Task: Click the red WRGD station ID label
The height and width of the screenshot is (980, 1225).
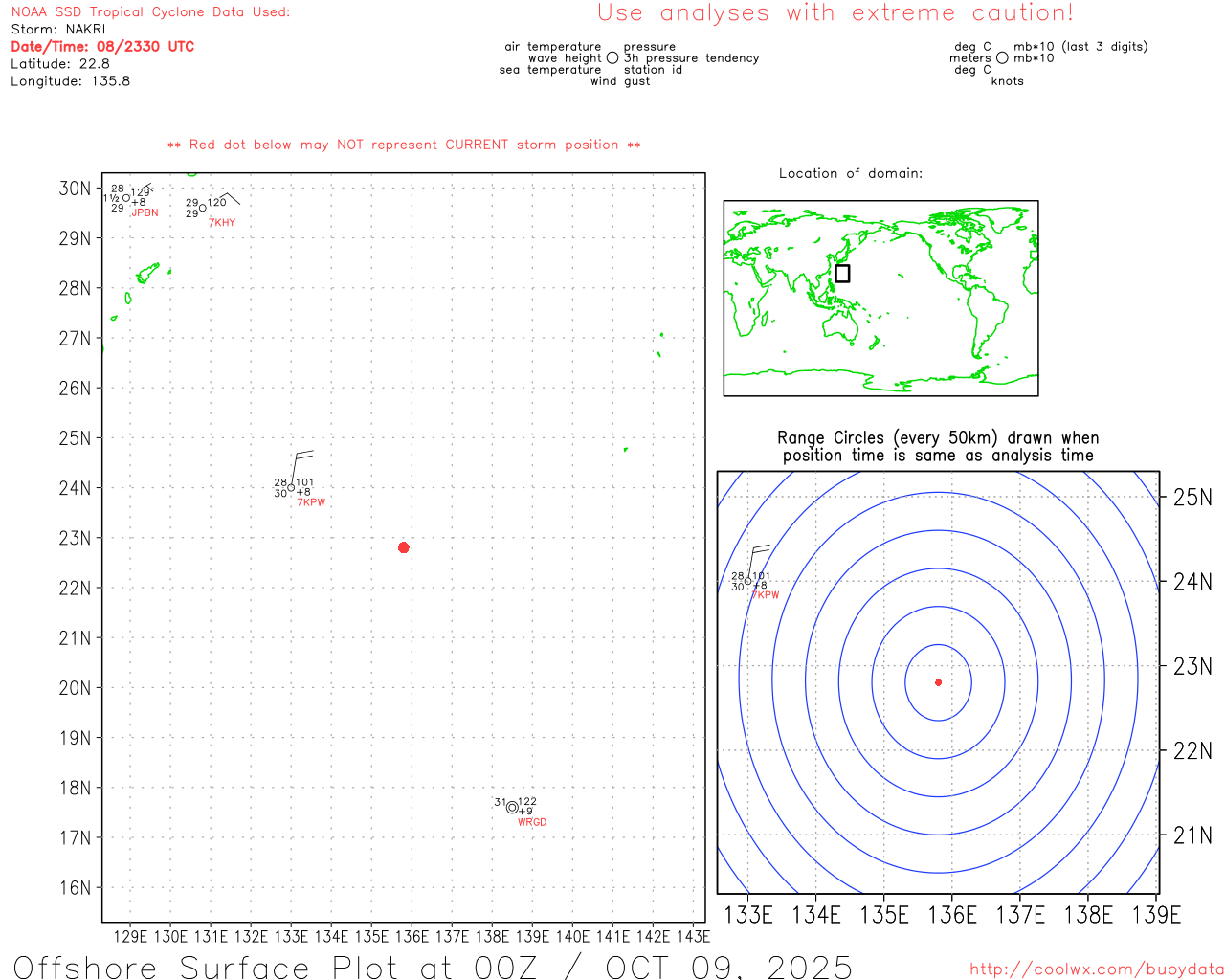Action: pyautogui.click(x=532, y=823)
